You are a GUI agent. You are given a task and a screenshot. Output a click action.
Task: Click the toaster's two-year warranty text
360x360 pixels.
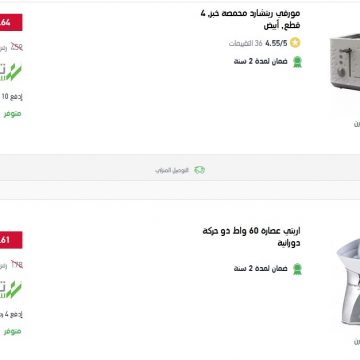click(x=261, y=62)
